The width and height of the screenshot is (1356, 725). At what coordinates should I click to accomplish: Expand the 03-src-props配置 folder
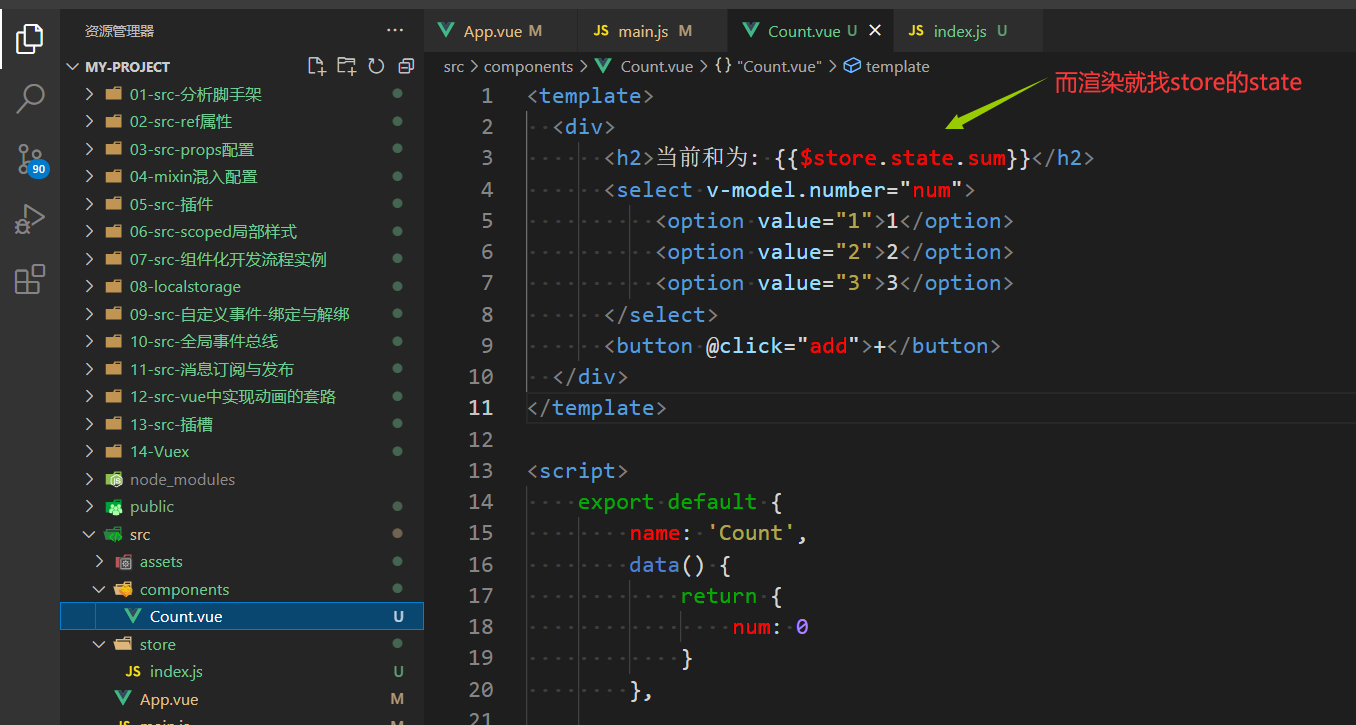pyautogui.click(x=90, y=149)
